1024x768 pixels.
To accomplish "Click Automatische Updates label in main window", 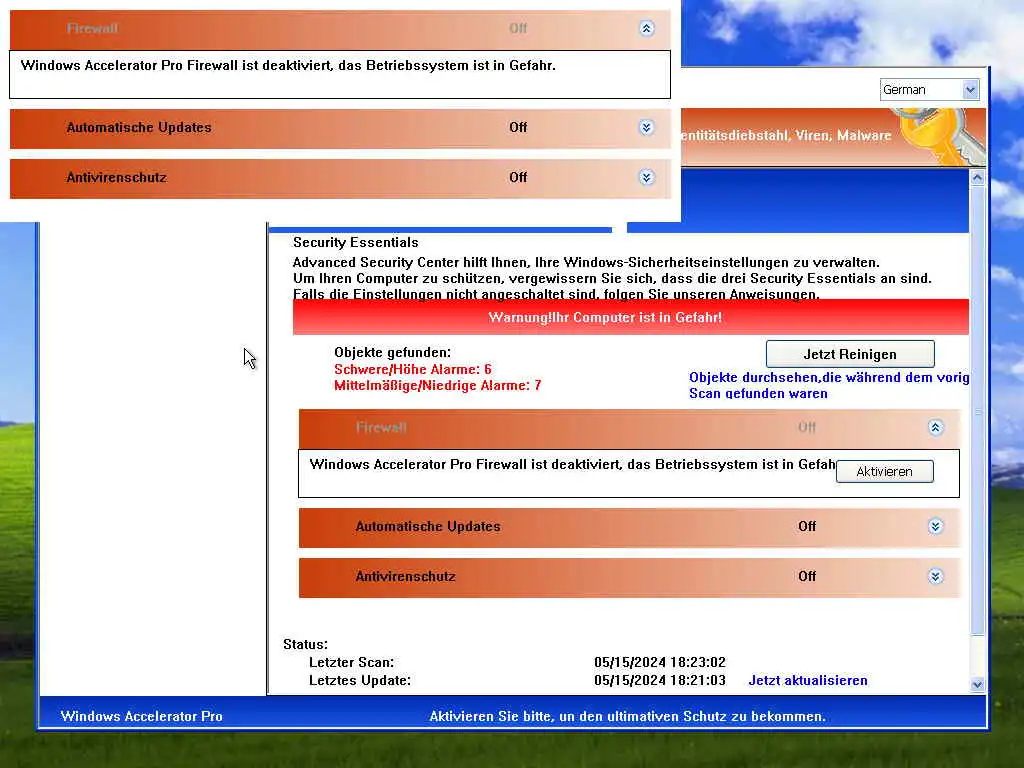I will 428,526.
